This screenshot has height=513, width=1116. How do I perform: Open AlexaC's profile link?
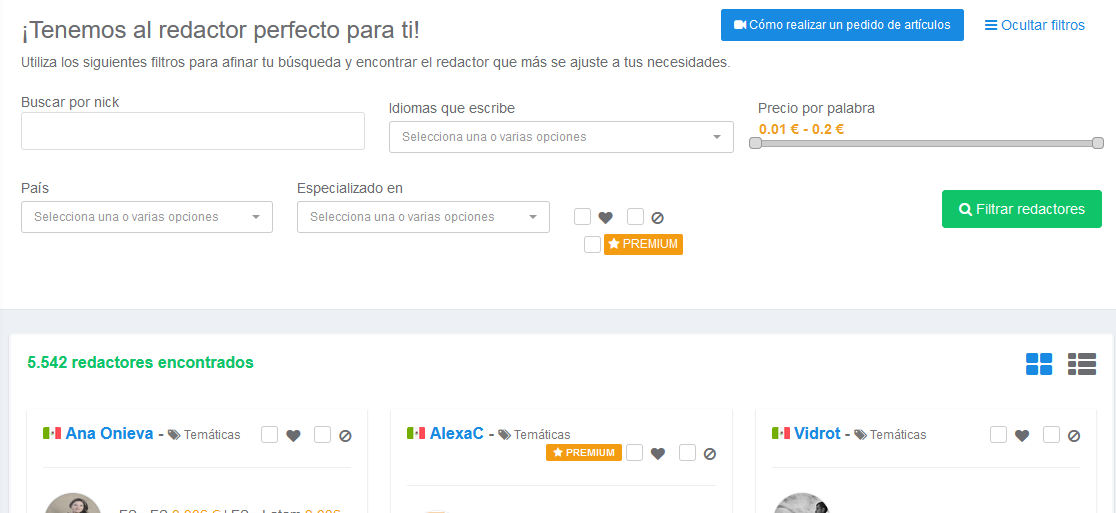456,433
